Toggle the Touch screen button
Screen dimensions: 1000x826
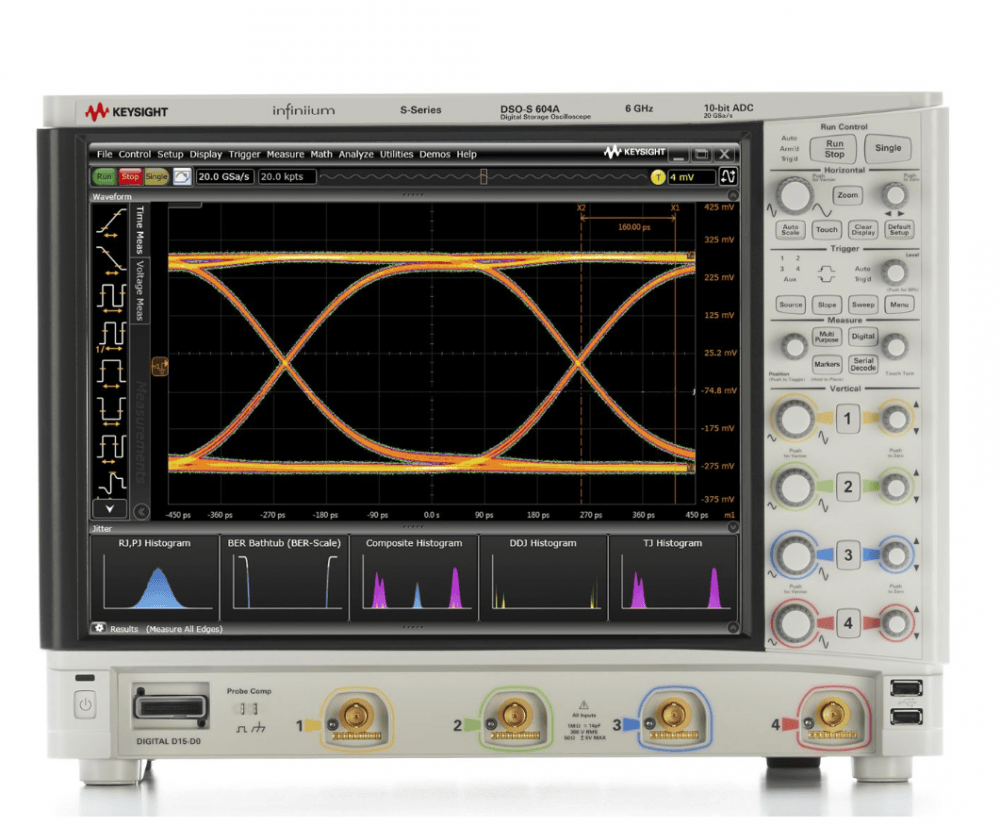pos(827,229)
